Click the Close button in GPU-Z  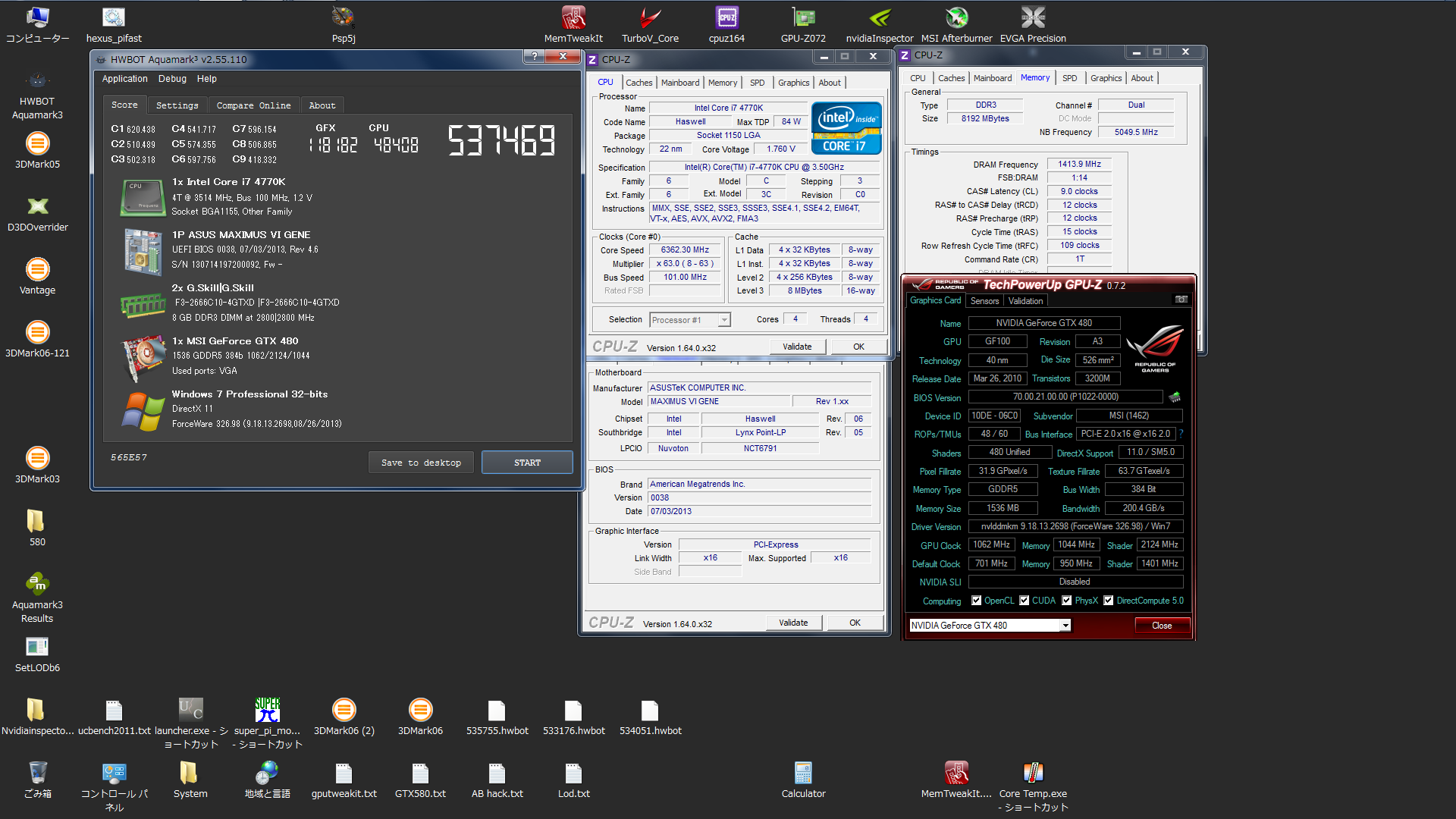click(x=1162, y=626)
